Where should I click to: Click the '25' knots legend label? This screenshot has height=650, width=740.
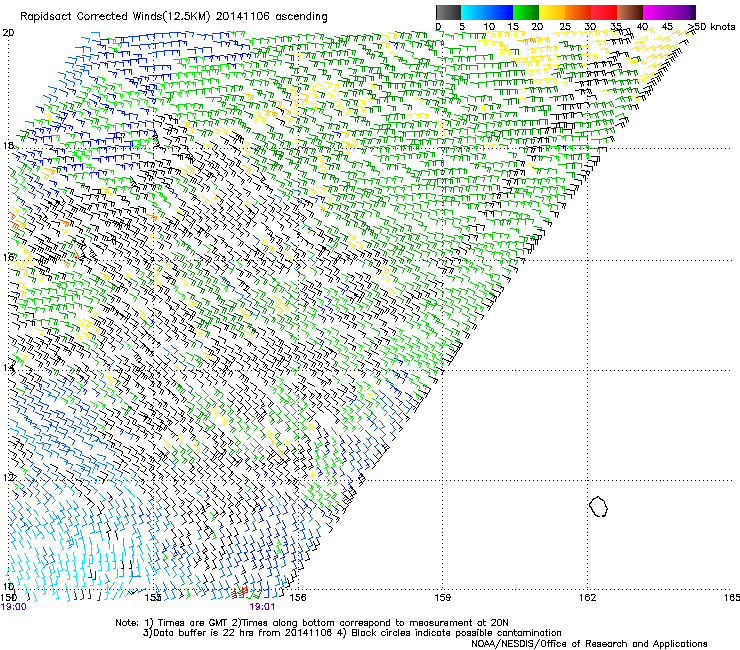[x=564, y=27]
